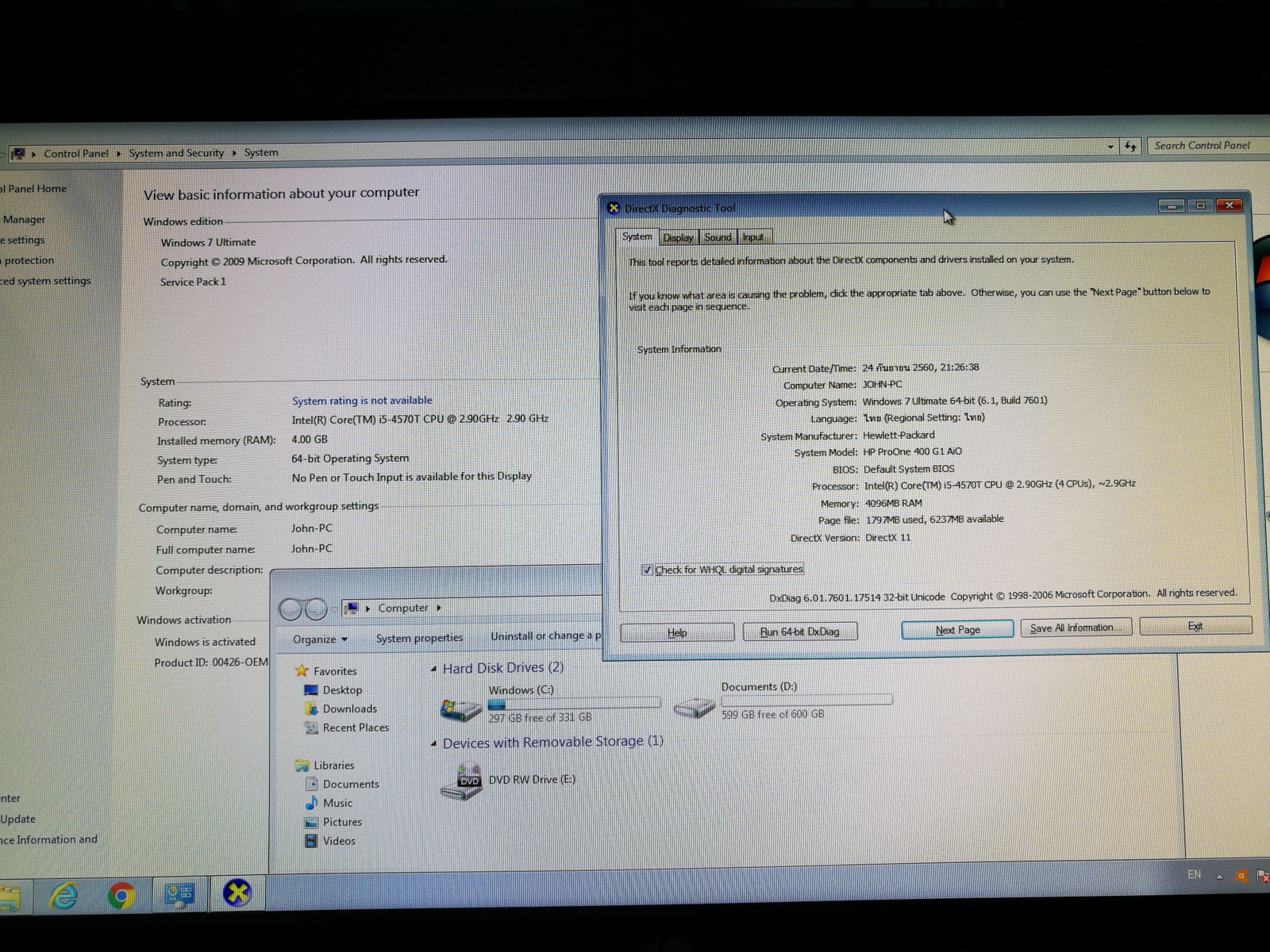
Task: Click the 4096MB RAM memory value
Action: (x=893, y=503)
